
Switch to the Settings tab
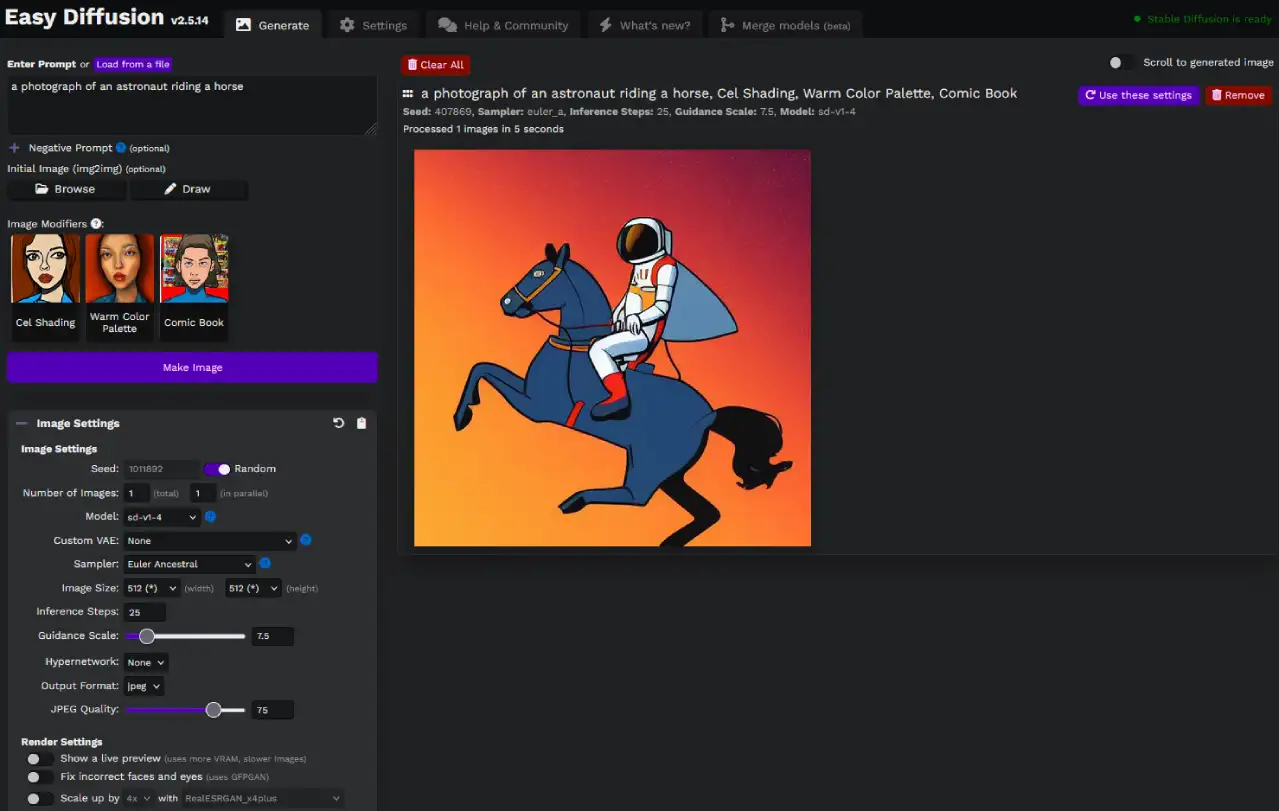pyautogui.click(x=373, y=25)
